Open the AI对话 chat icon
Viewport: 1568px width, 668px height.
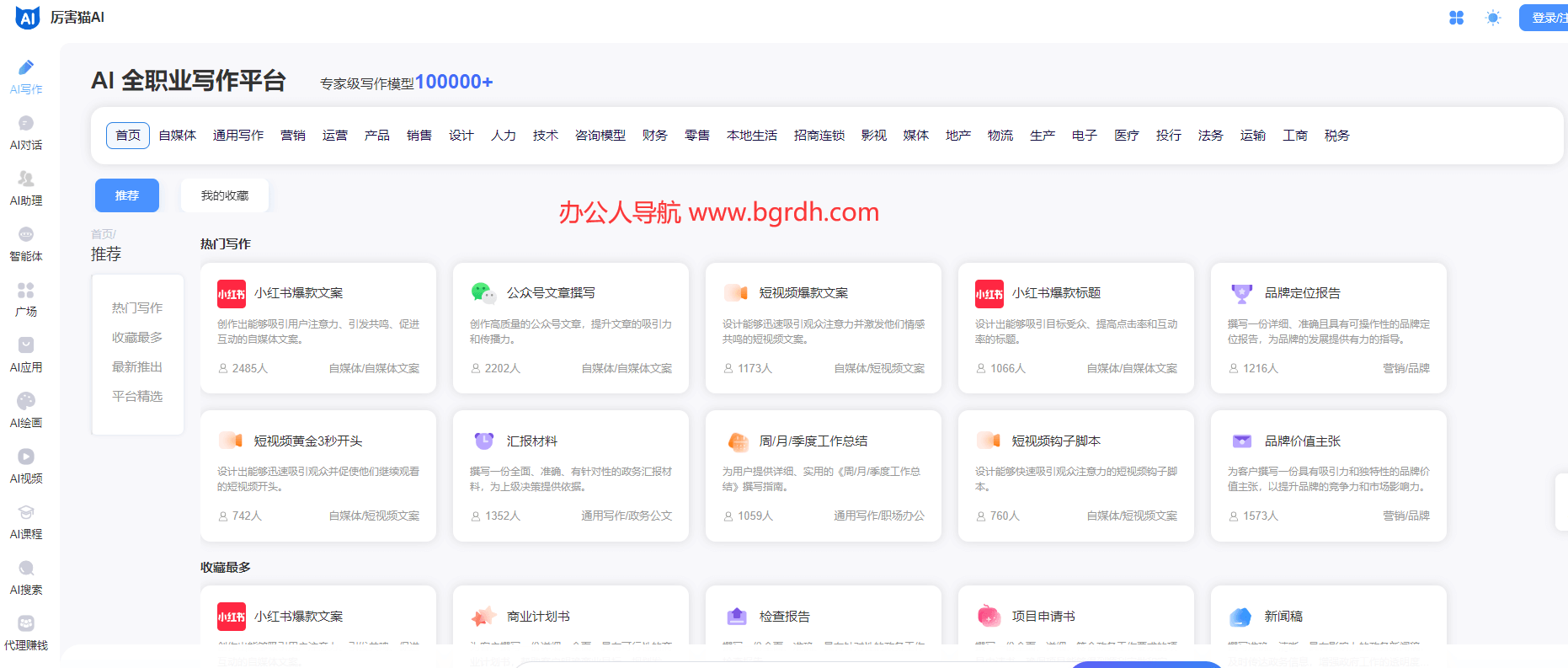tap(26, 124)
